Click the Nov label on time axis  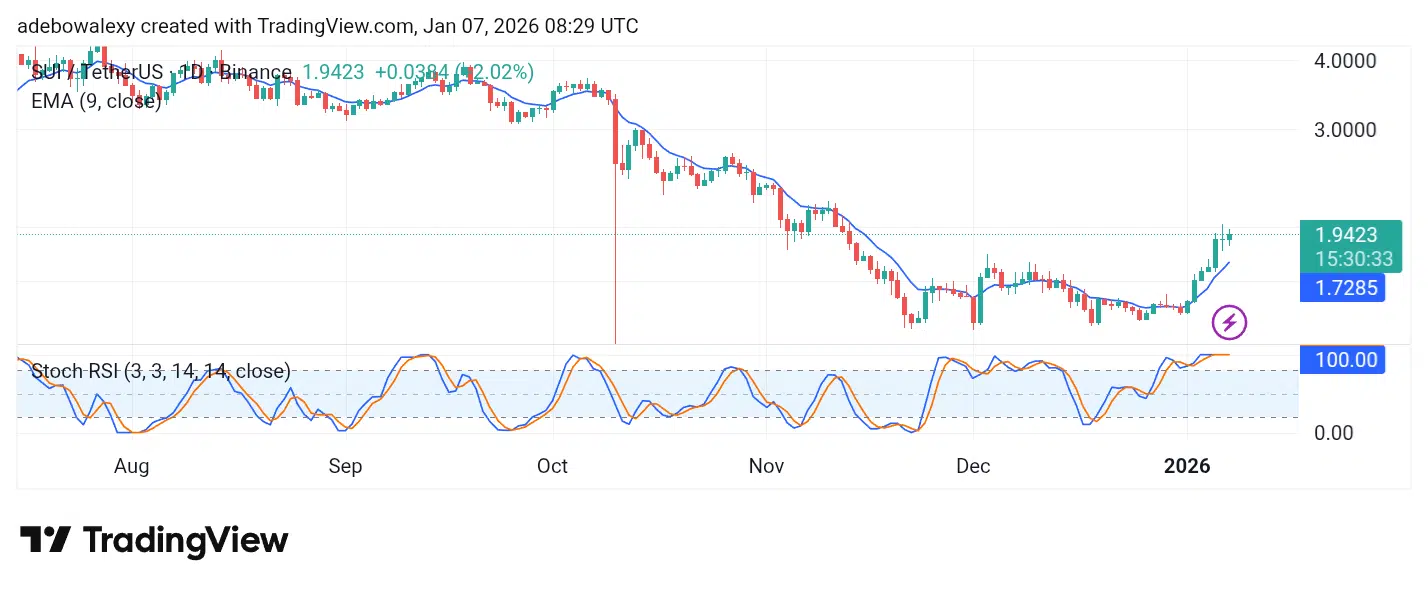click(766, 466)
